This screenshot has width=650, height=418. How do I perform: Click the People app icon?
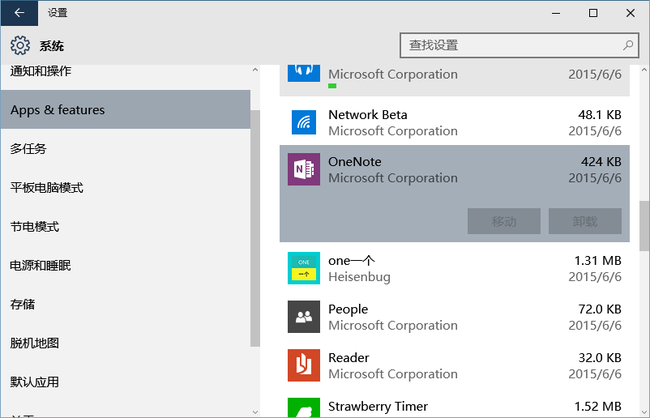click(x=304, y=317)
